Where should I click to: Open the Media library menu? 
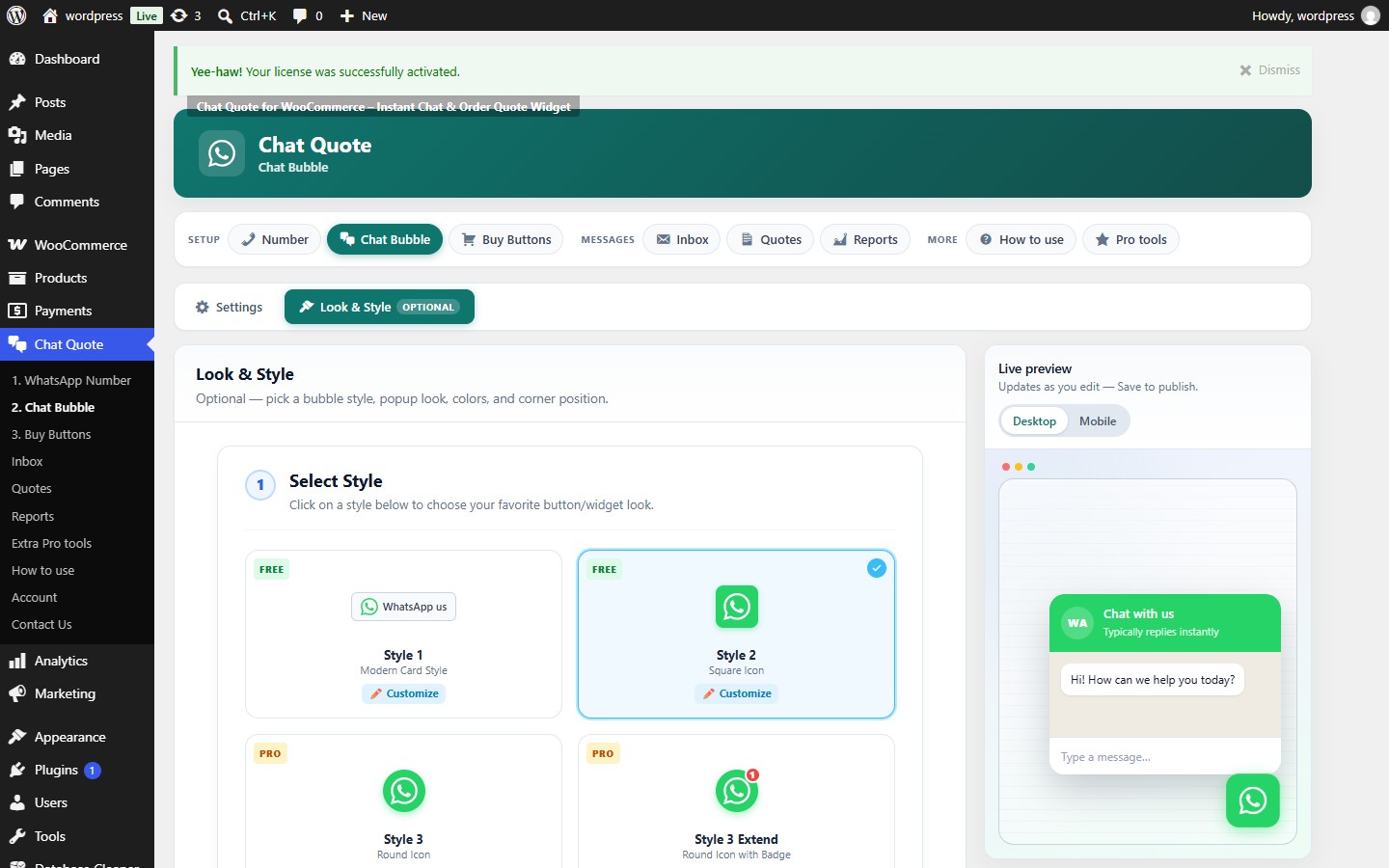coord(77,135)
